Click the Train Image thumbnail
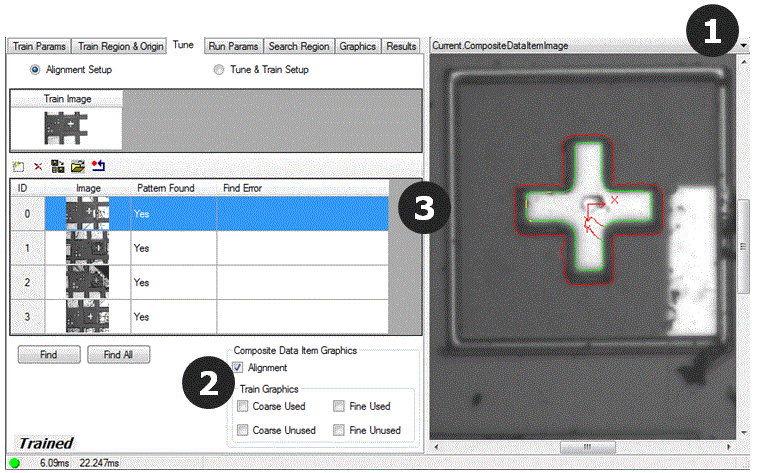This screenshot has height=473, width=760. click(x=66, y=127)
